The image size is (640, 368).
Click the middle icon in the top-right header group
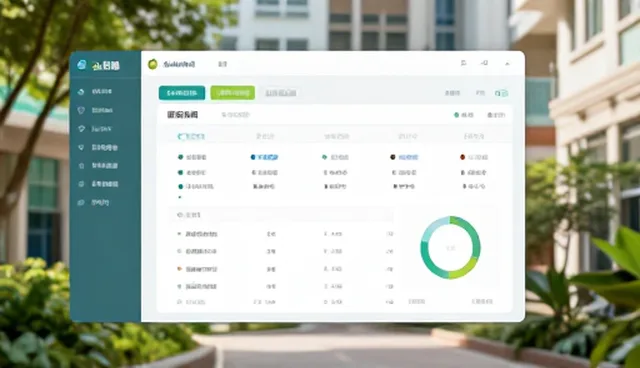(484, 63)
